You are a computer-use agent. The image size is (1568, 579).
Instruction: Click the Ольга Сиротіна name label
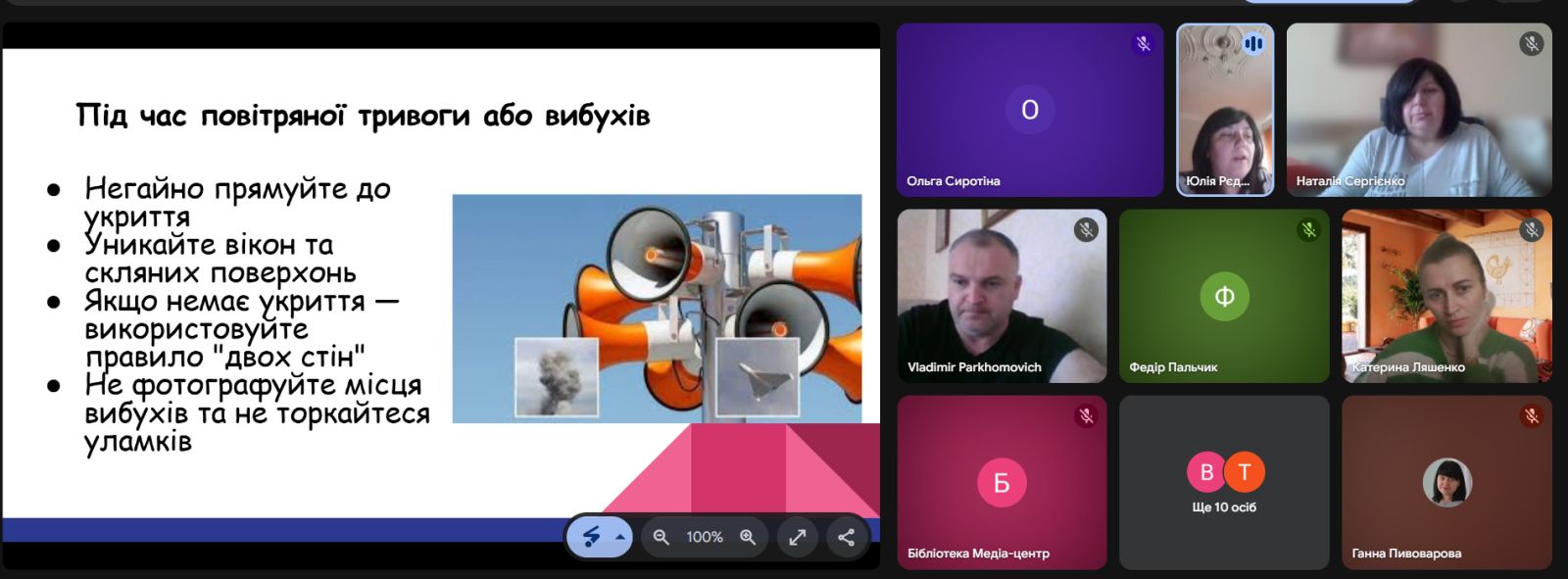(953, 181)
